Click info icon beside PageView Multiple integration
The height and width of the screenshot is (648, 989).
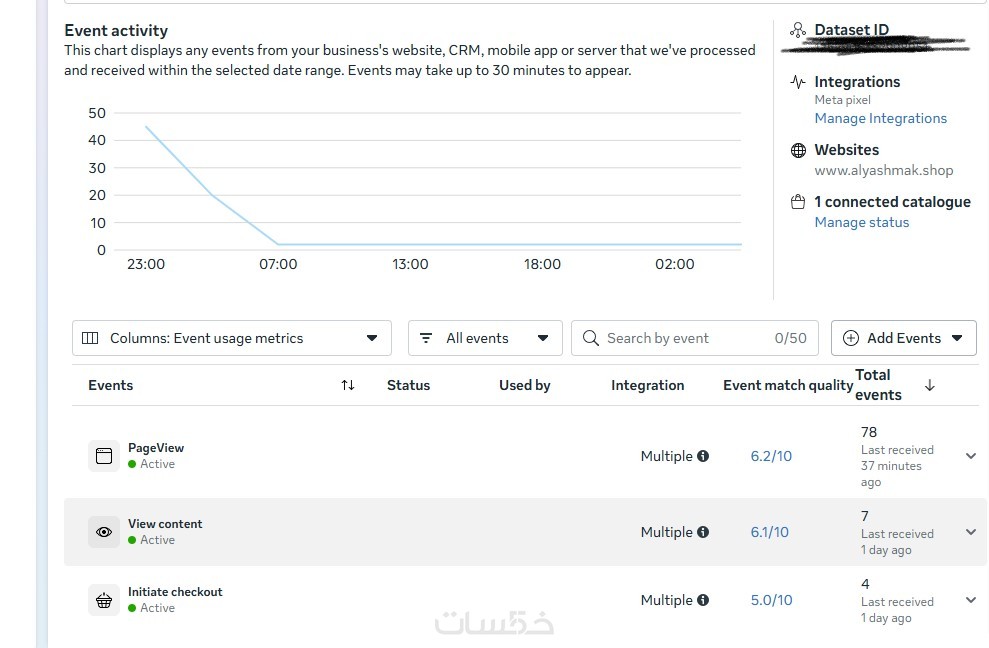tap(703, 456)
